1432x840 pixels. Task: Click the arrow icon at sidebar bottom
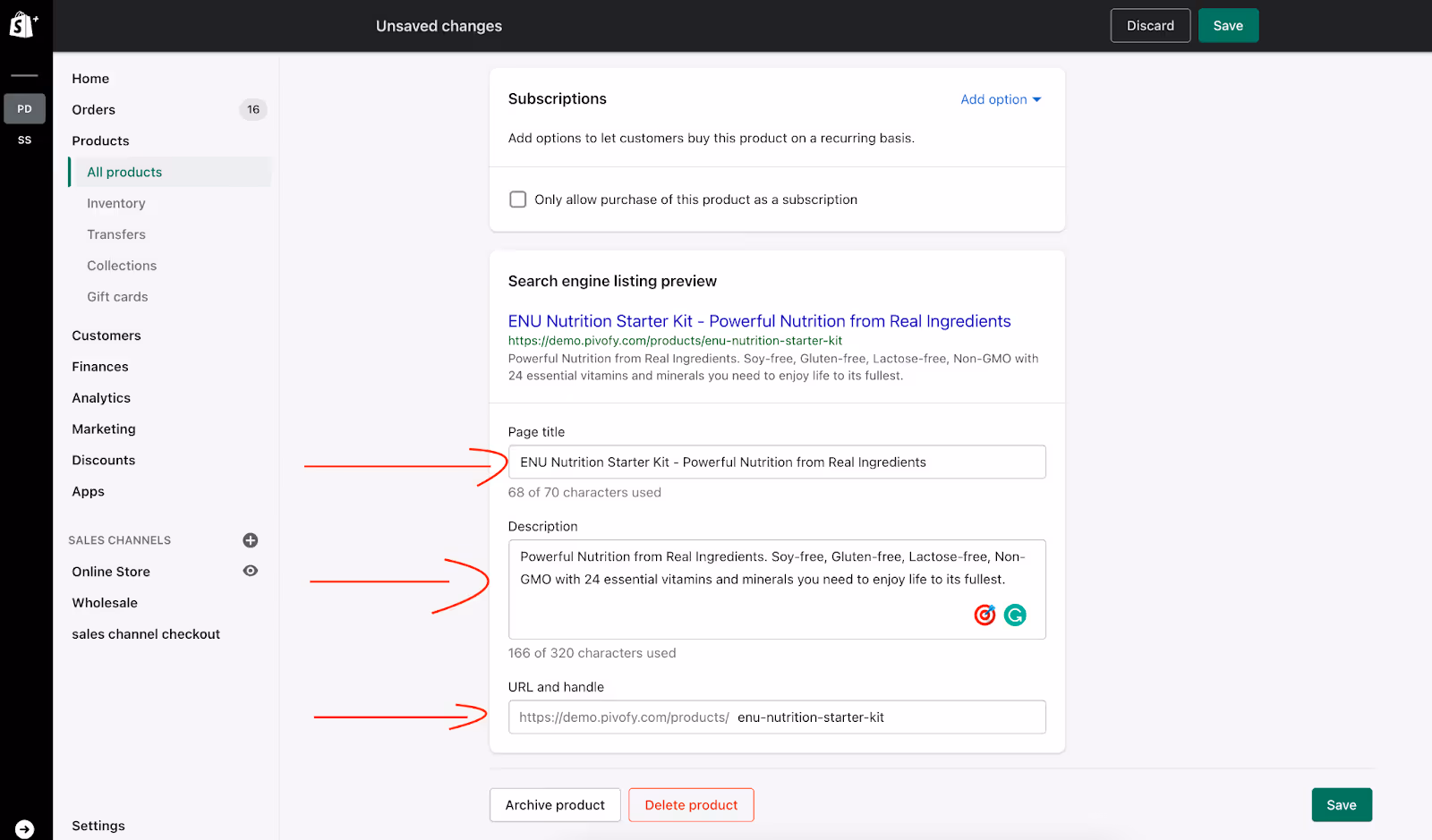coord(25,829)
